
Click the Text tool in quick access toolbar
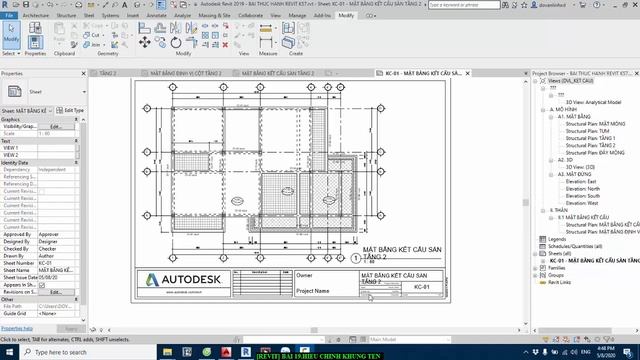[125, 5]
